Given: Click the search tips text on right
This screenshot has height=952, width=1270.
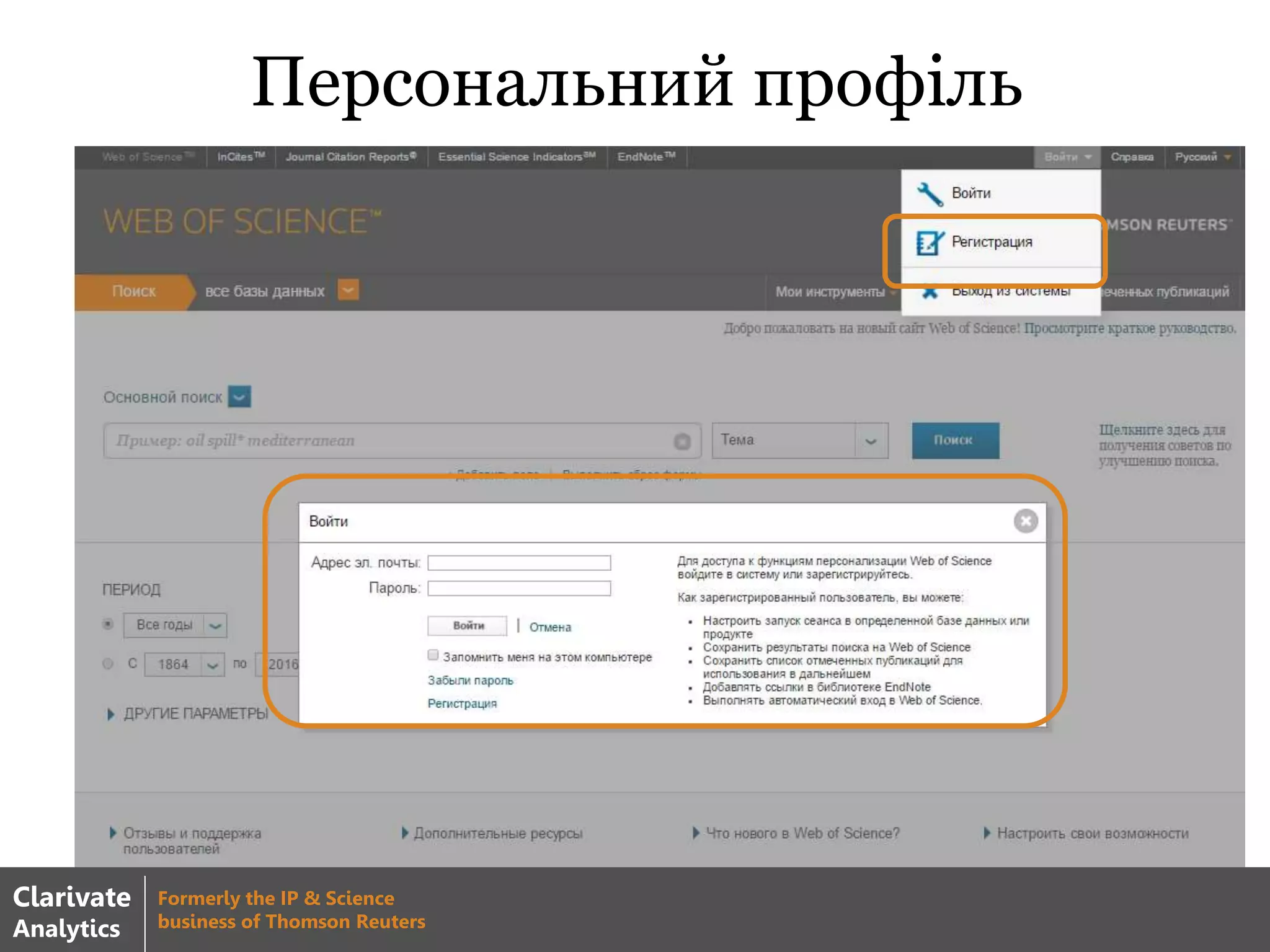Looking at the screenshot, I should pyautogui.click(x=1164, y=445).
